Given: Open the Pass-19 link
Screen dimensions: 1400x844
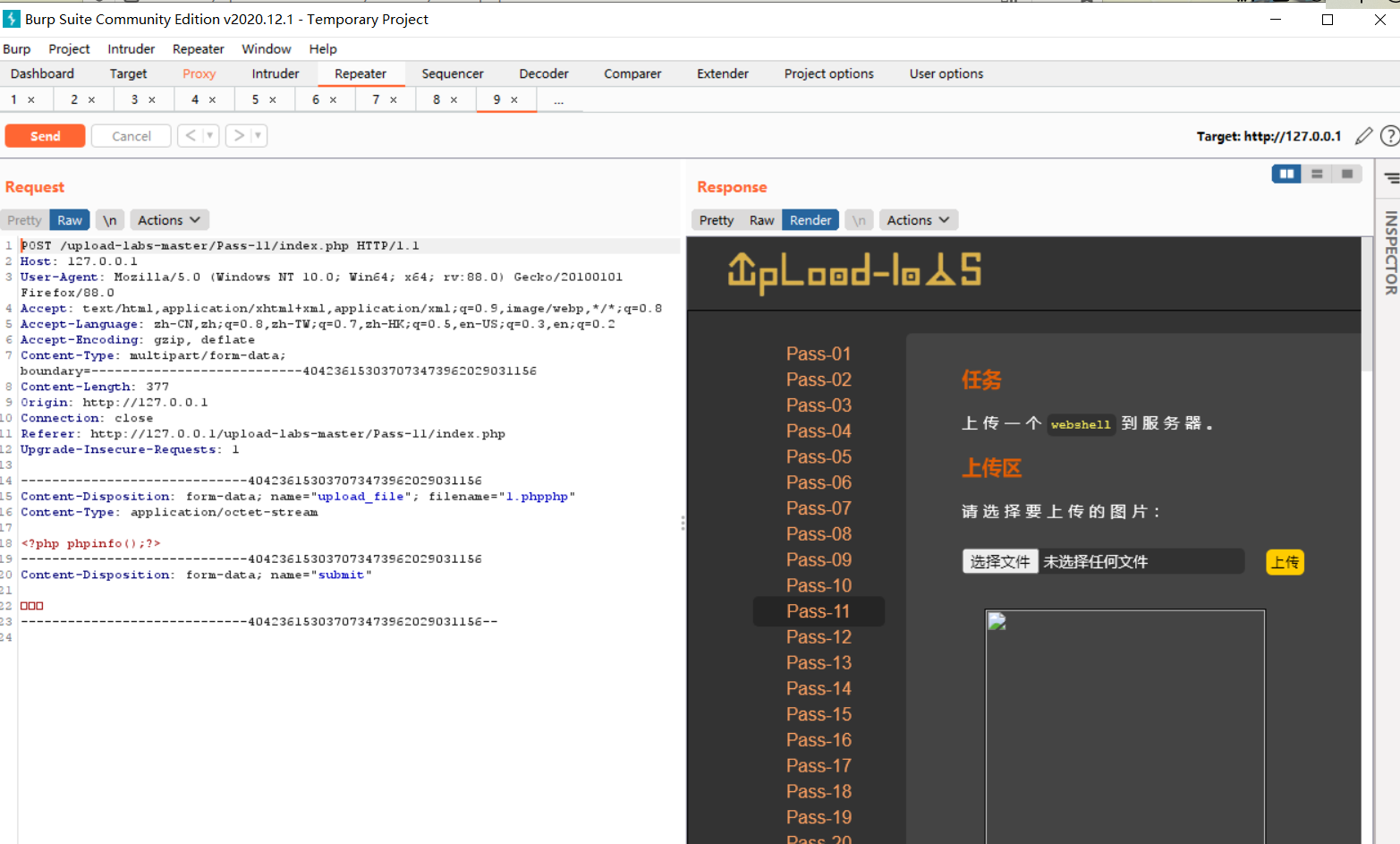Looking at the screenshot, I should click(x=819, y=817).
